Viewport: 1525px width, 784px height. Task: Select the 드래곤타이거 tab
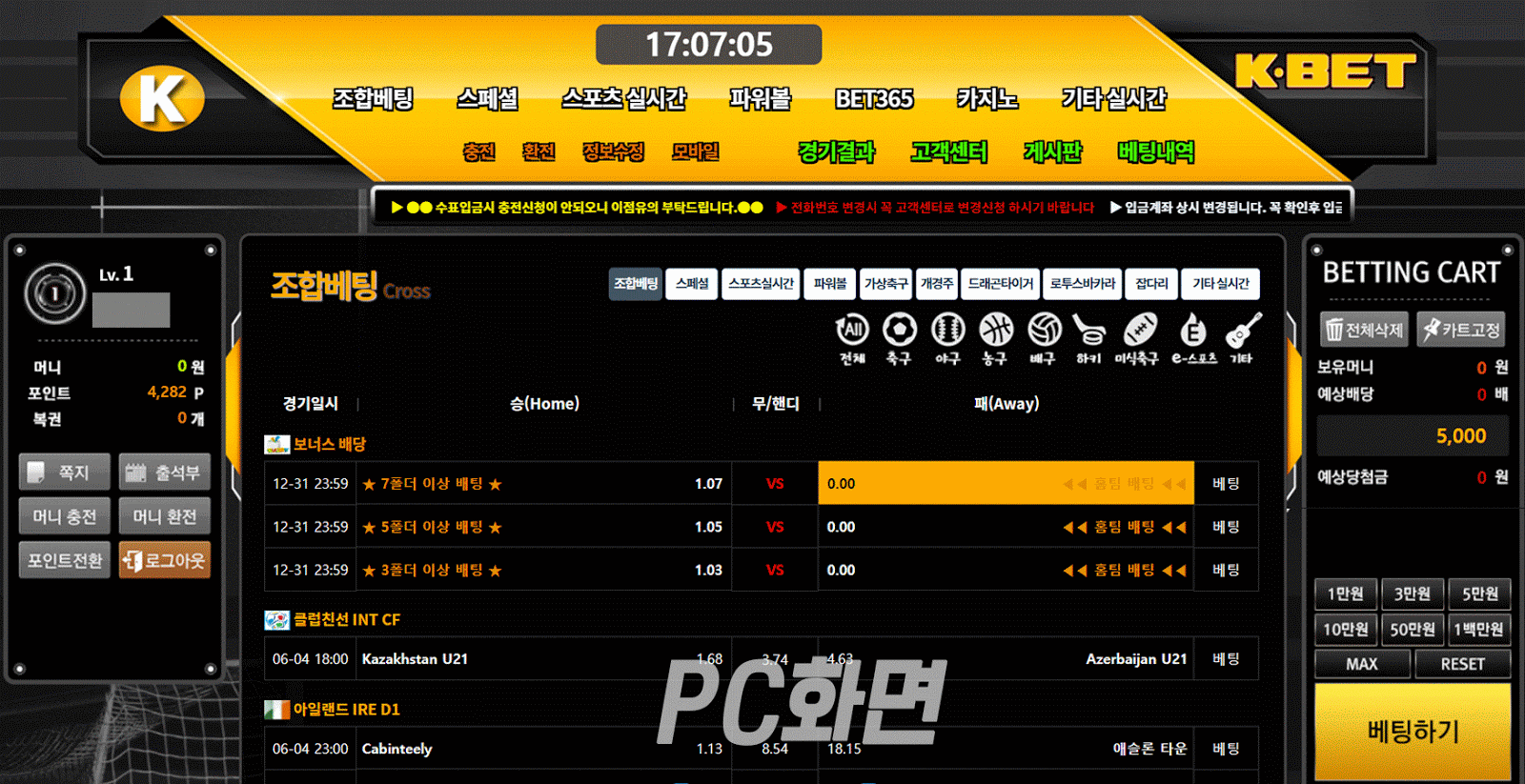point(1001,284)
